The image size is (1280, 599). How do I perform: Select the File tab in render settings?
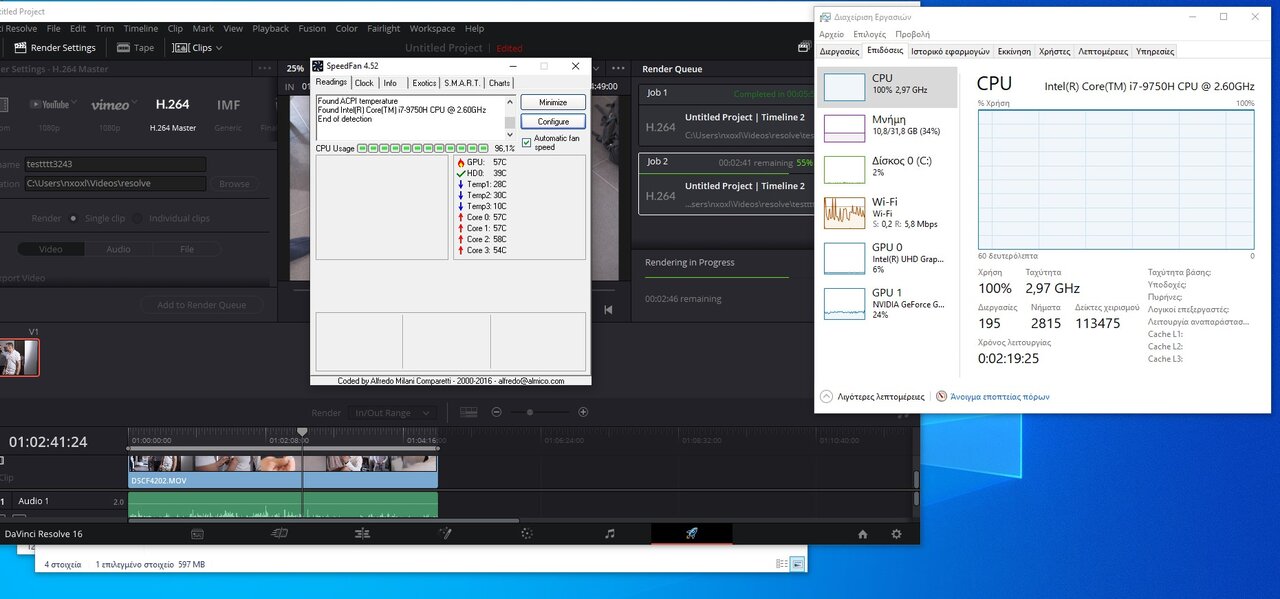187,249
